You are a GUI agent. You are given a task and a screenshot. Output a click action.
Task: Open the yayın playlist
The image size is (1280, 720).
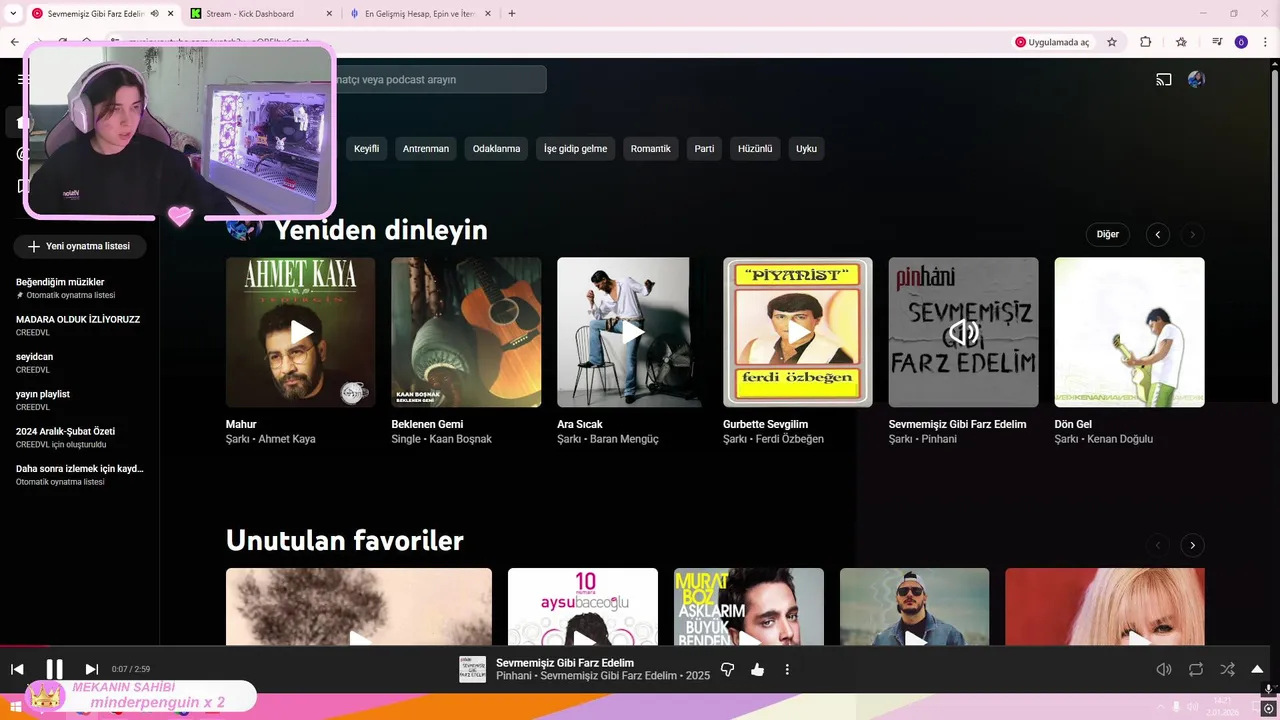pos(80,400)
